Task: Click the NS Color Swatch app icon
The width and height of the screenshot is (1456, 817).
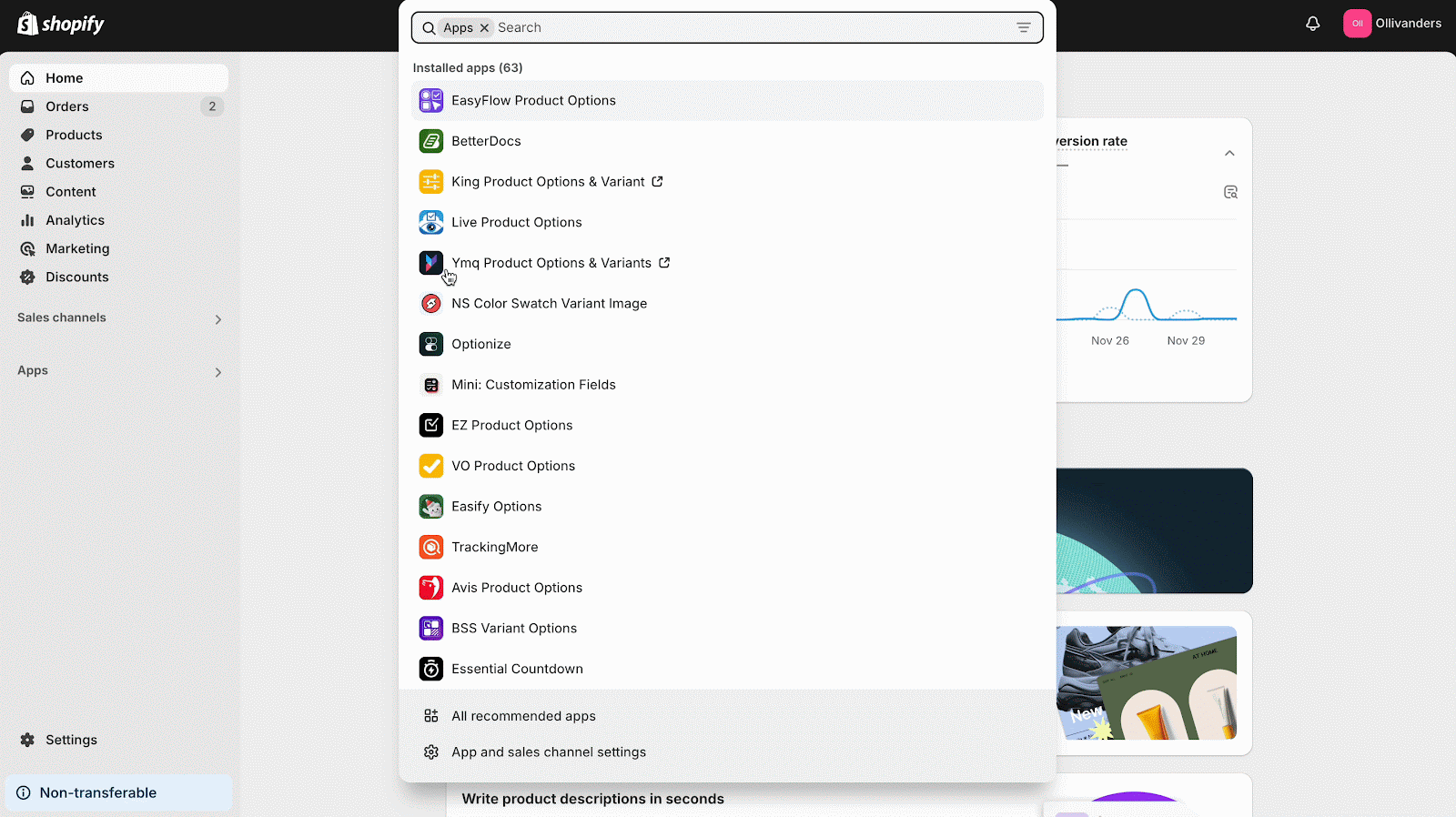Action: coord(431,304)
